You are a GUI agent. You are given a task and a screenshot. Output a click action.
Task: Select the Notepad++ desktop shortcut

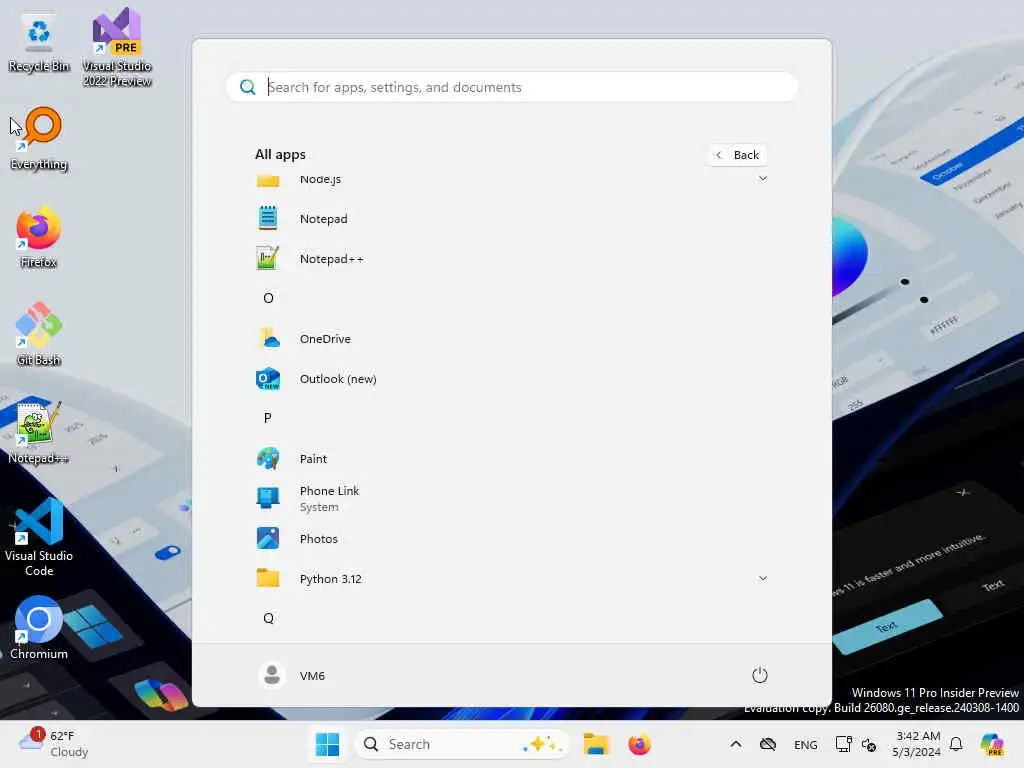point(38,432)
